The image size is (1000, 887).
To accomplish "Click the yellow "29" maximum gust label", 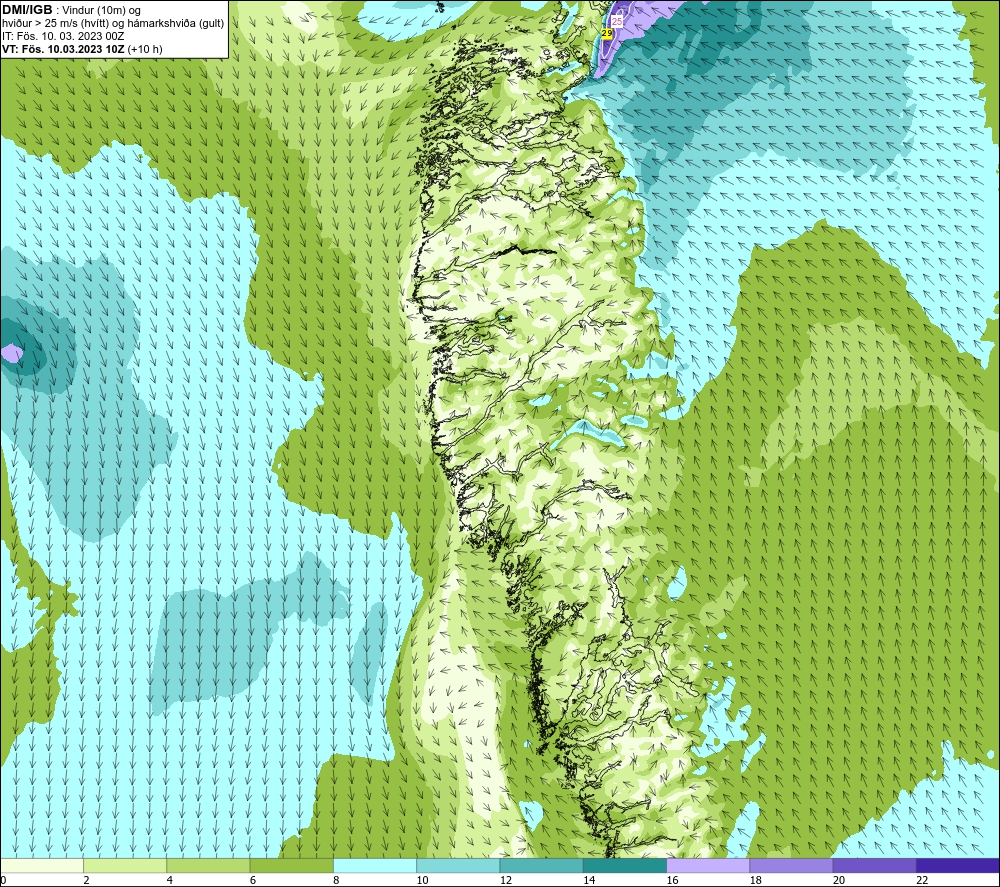I will 607,34.
